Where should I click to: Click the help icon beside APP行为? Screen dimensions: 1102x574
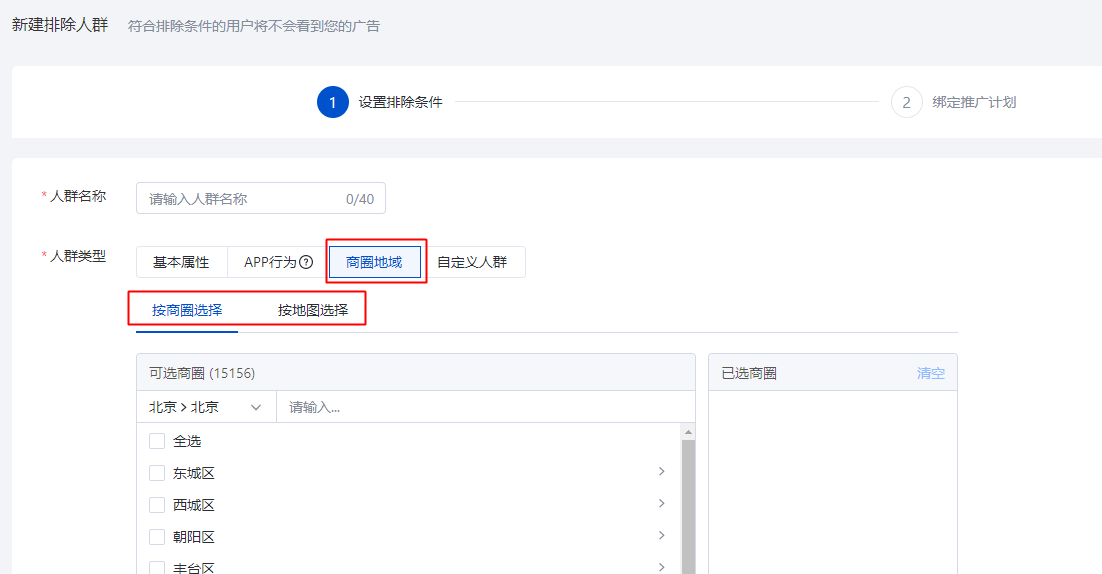pyautogui.click(x=306, y=263)
